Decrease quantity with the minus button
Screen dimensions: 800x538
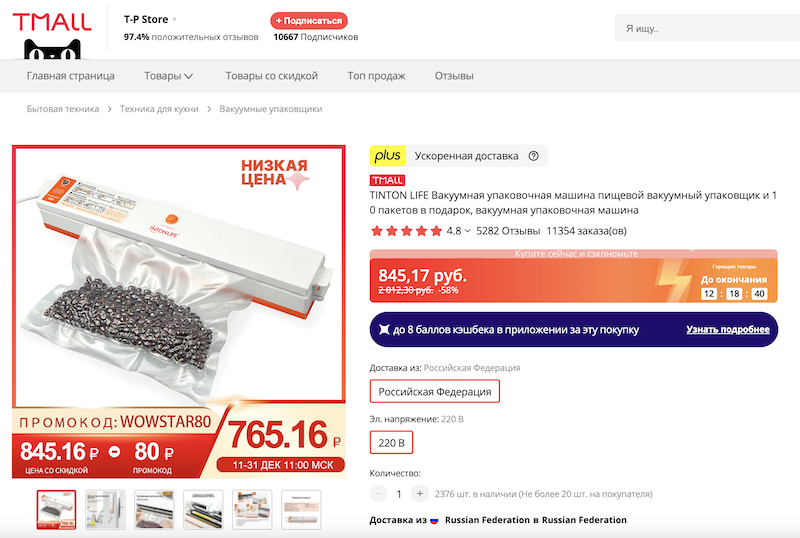[379, 494]
